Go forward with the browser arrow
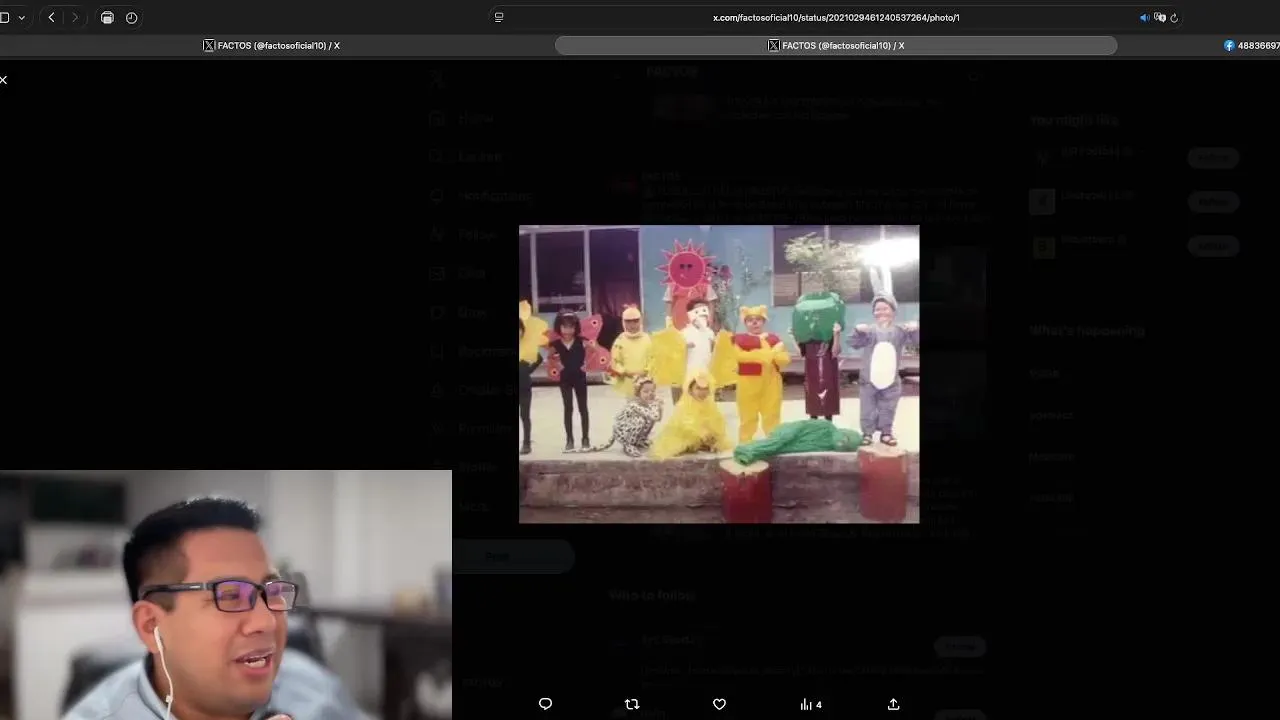Screen dimensions: 1280x720 coord(75,17)
